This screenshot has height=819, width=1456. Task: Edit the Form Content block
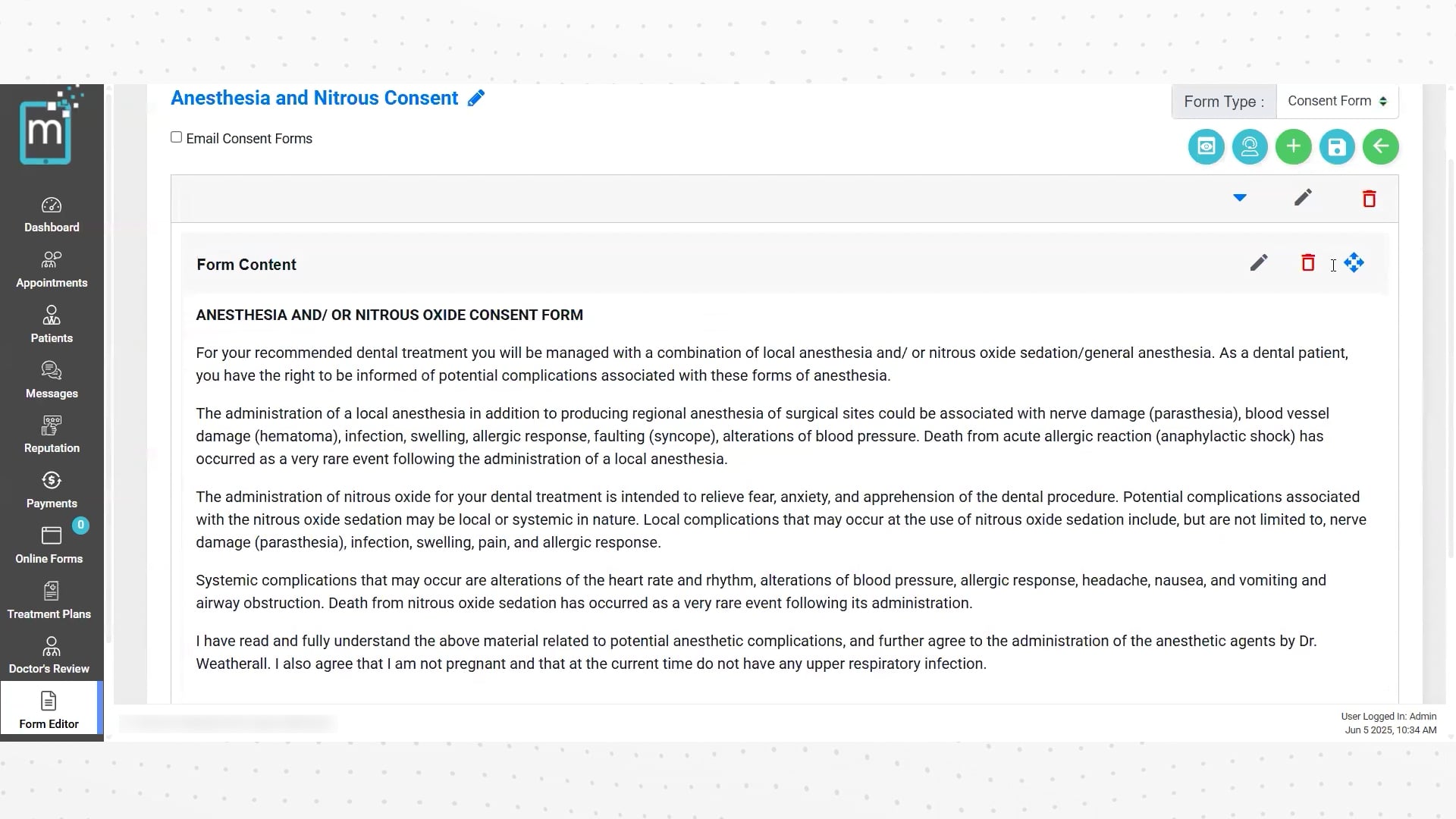[x=1259, y=263]
